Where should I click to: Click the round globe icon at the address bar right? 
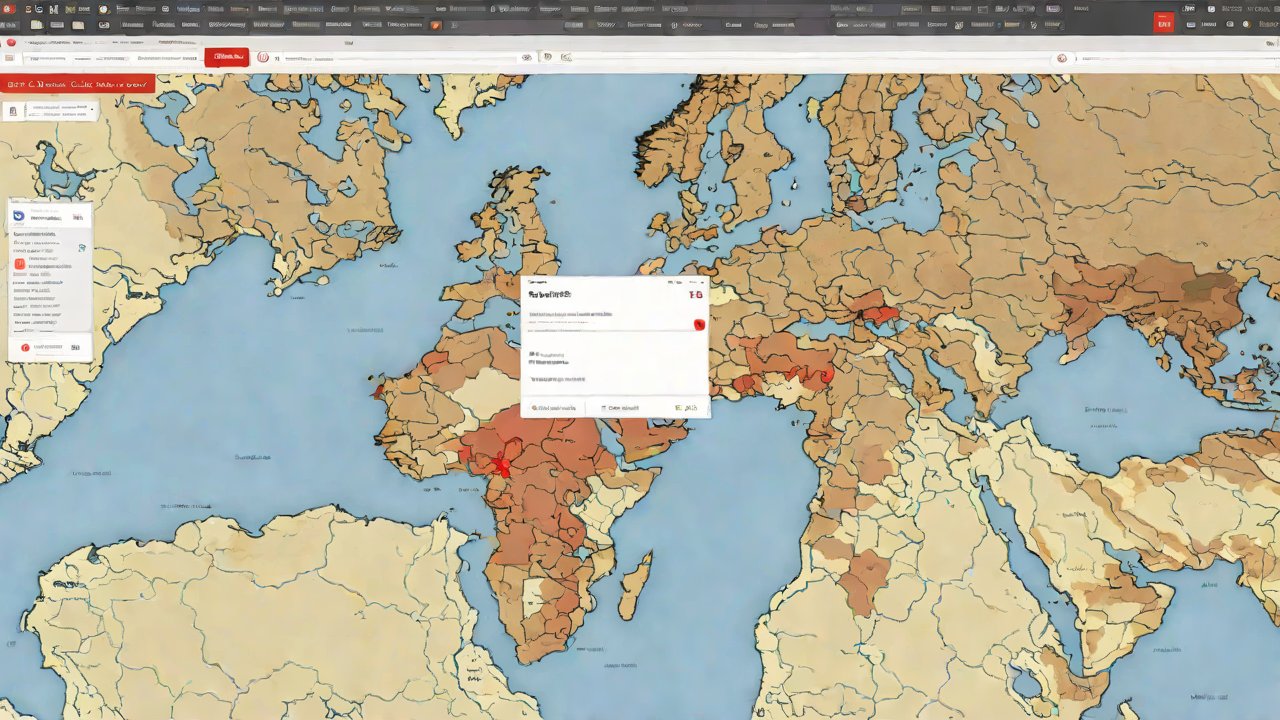click(1062, 58)
